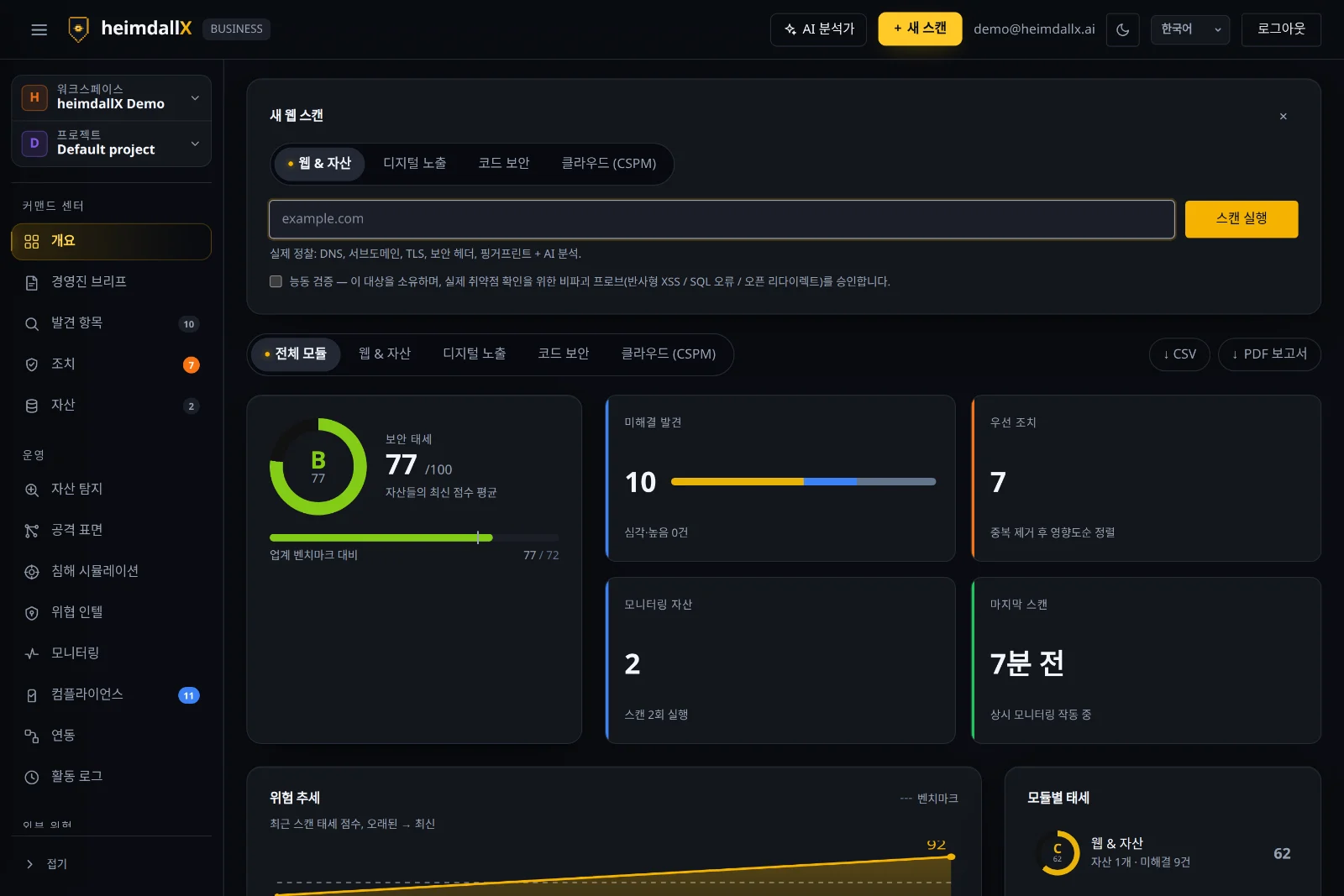1344x896 pixels.
Task: Filter modules by 코드 보안 tab
Action: pyautogui.click(x=564, y=354)
